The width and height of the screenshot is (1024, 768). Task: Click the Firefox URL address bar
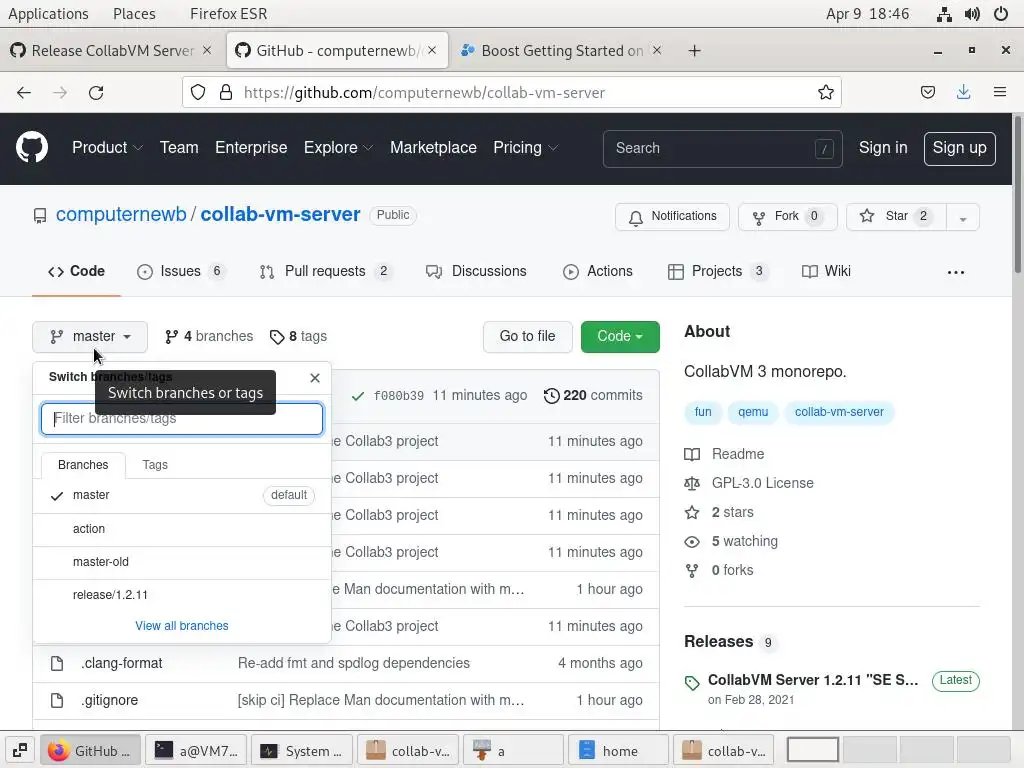512,93
